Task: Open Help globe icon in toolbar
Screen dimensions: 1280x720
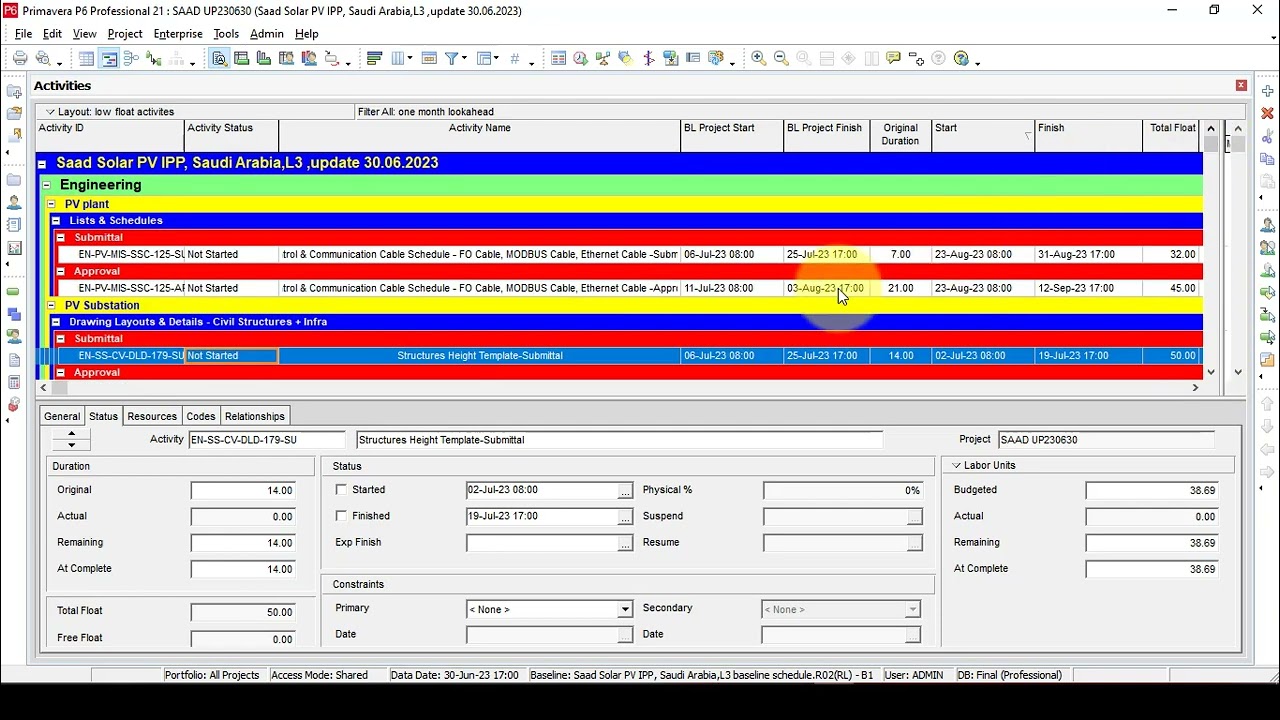Action: pyautogui.click(x=961, y=59)
